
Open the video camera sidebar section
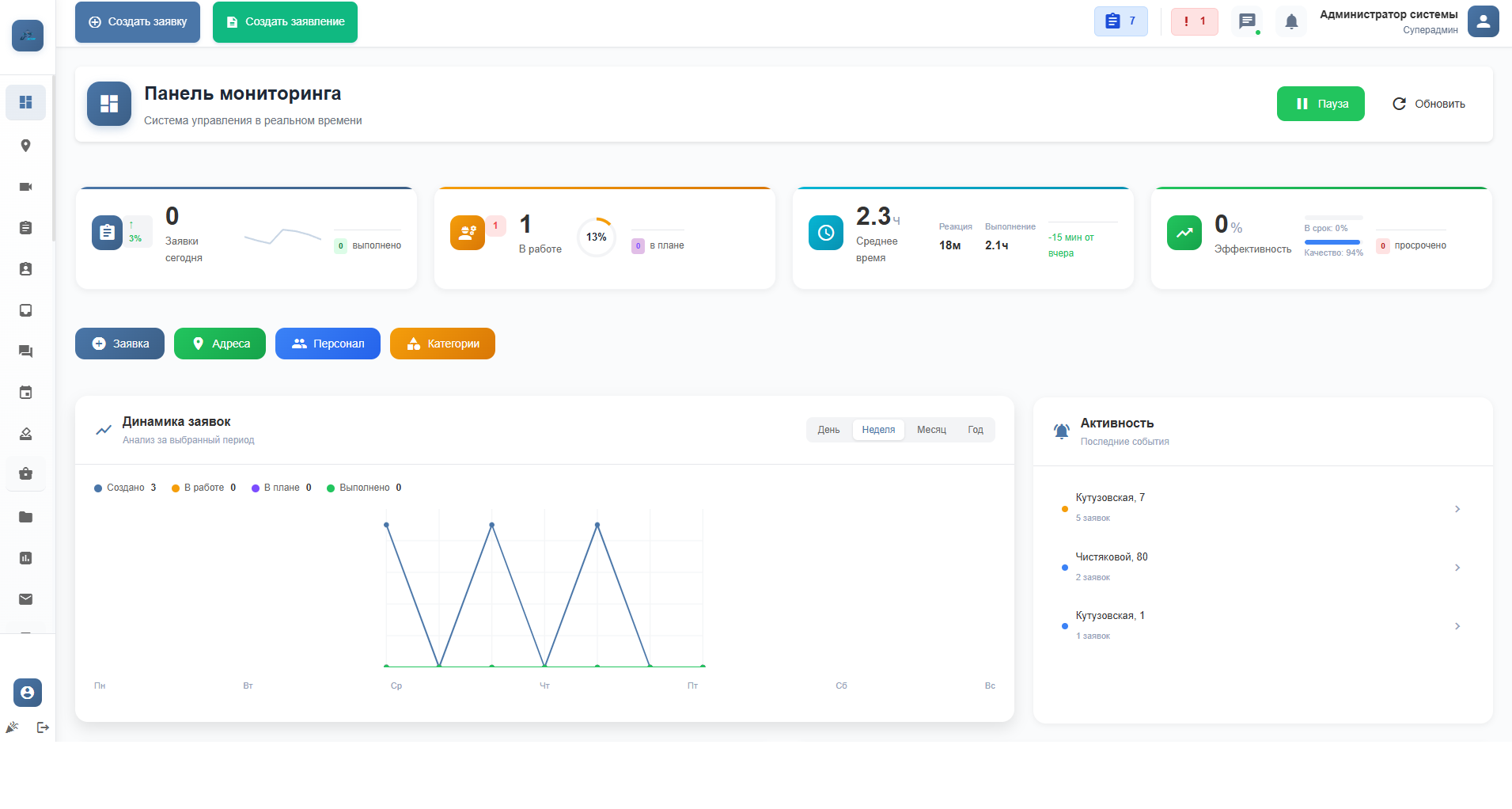(x=25, y=187)
